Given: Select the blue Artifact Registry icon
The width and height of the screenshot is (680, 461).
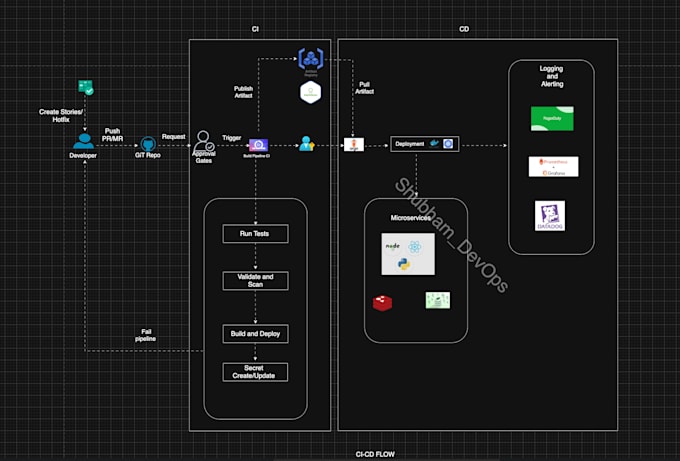Looking at the screenshot, I should [x=311, y=59].
